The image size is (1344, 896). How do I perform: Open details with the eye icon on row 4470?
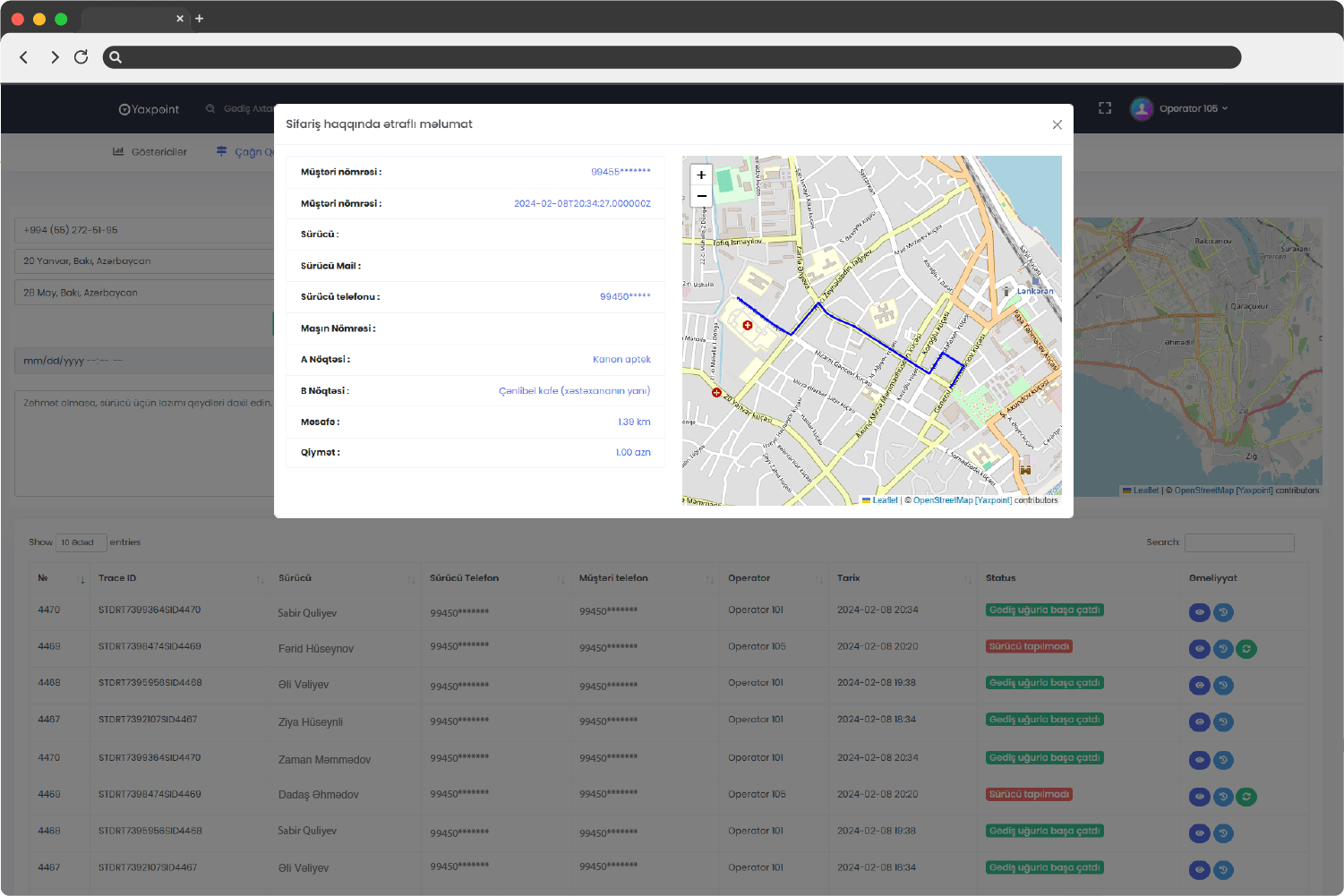coord(1199,612)
